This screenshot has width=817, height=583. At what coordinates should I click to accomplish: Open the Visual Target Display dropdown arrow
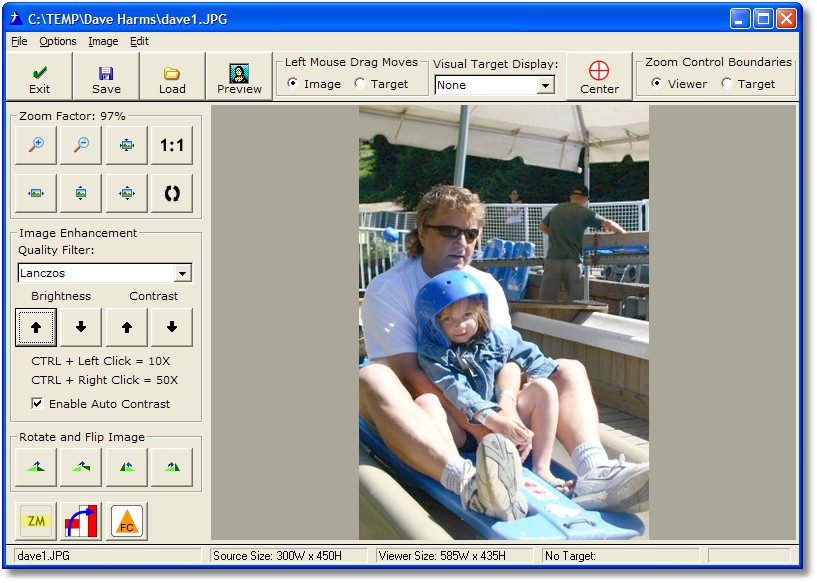pos(545,85)
